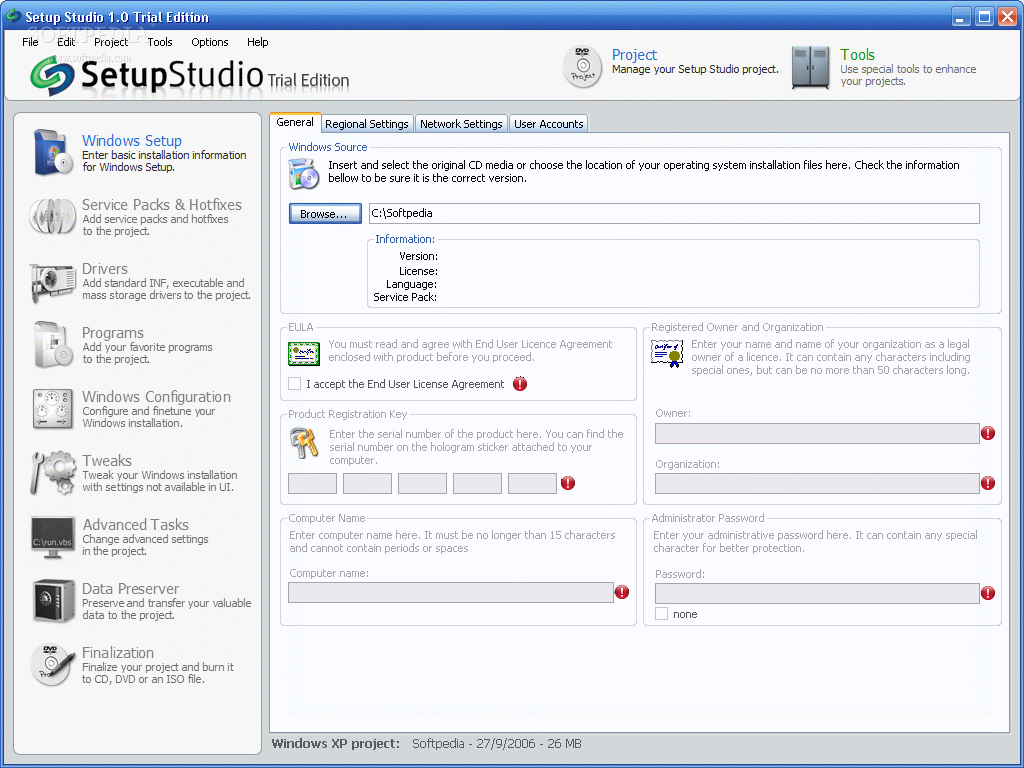
Task: Click the Product Registration keys icon
Action: [304, 443]
